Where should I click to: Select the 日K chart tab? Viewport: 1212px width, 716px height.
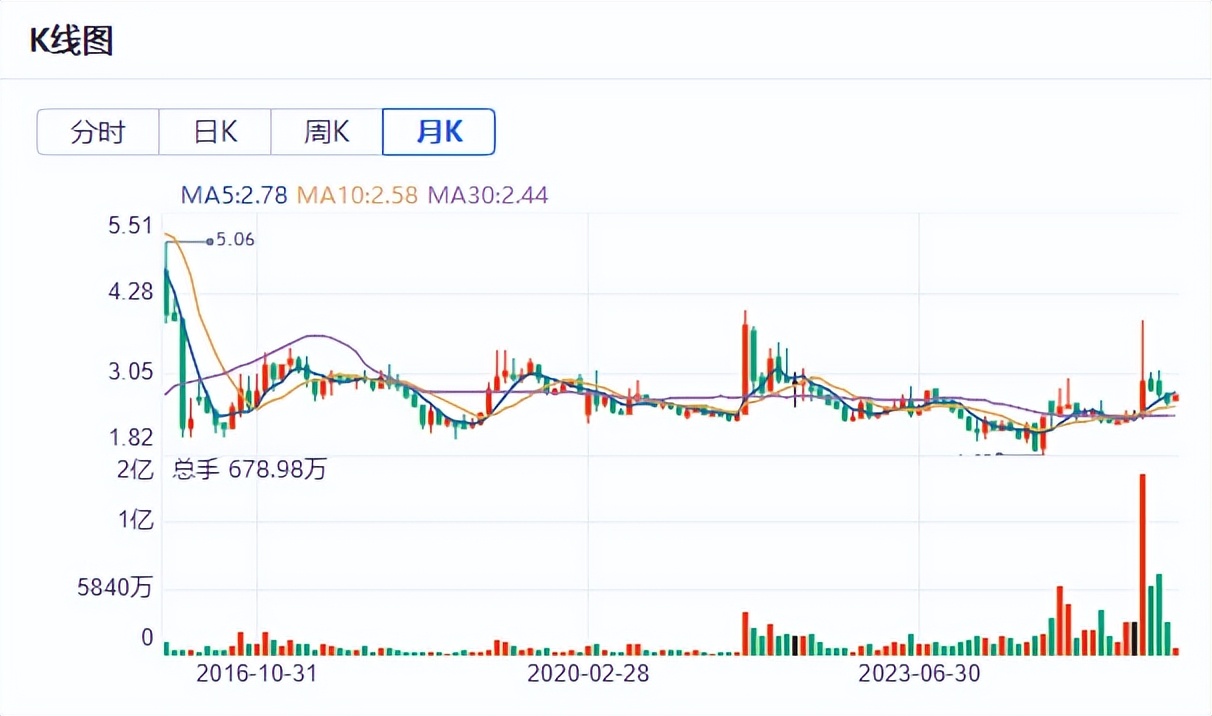click(x=215, y=132)
